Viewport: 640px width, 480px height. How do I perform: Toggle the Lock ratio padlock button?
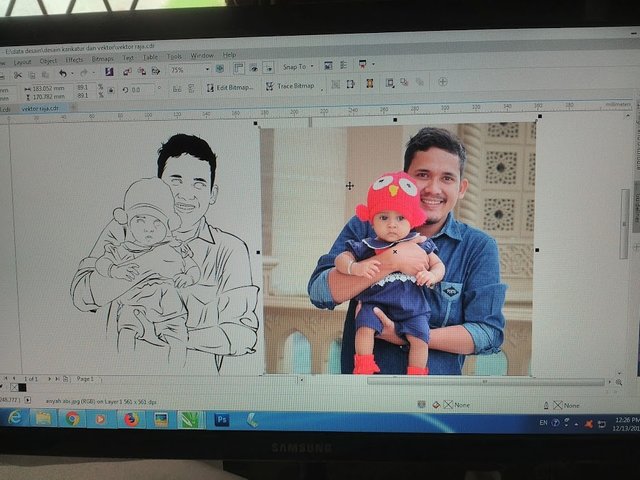pyautogui.click(x=111, y=91)
